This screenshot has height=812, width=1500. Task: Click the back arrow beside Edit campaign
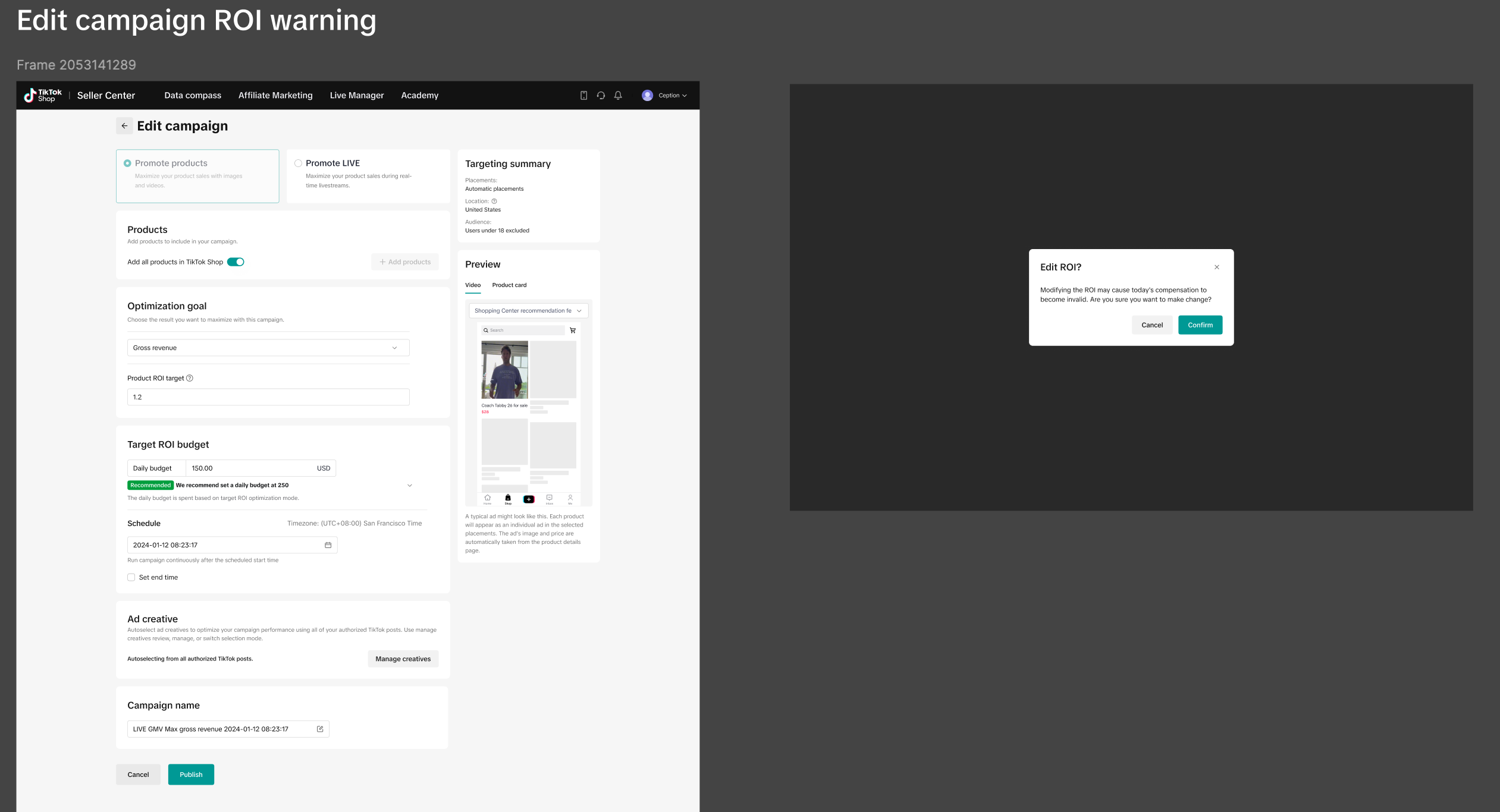[124, 126]
